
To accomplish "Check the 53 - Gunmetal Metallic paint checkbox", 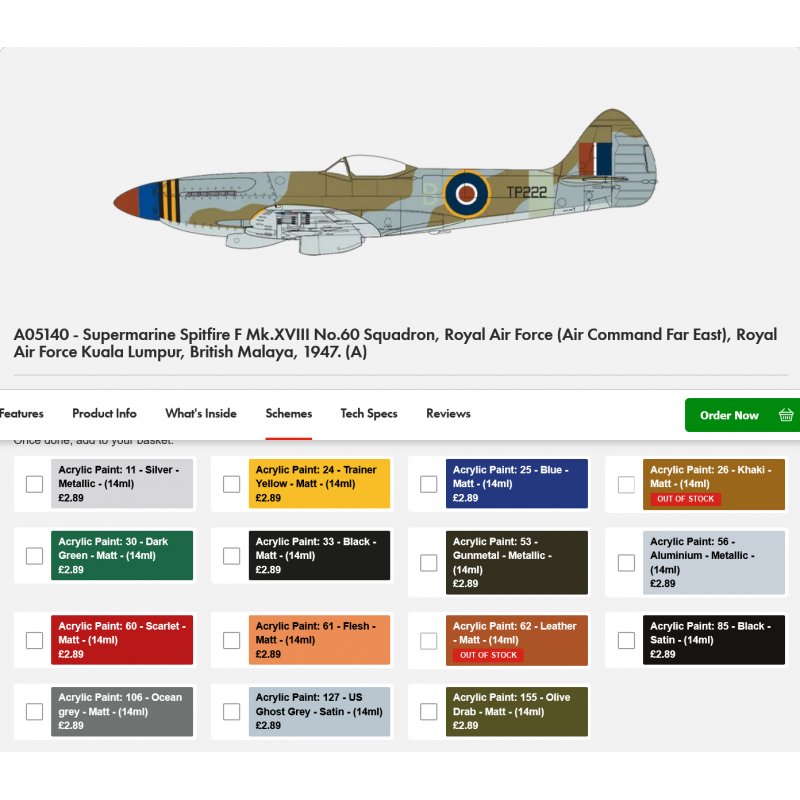I will coord(429,563).
